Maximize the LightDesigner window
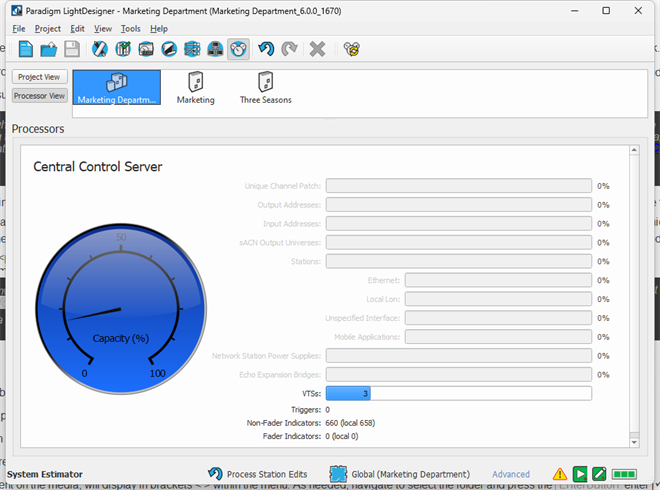Screen dimensions: 660x490 606,11
